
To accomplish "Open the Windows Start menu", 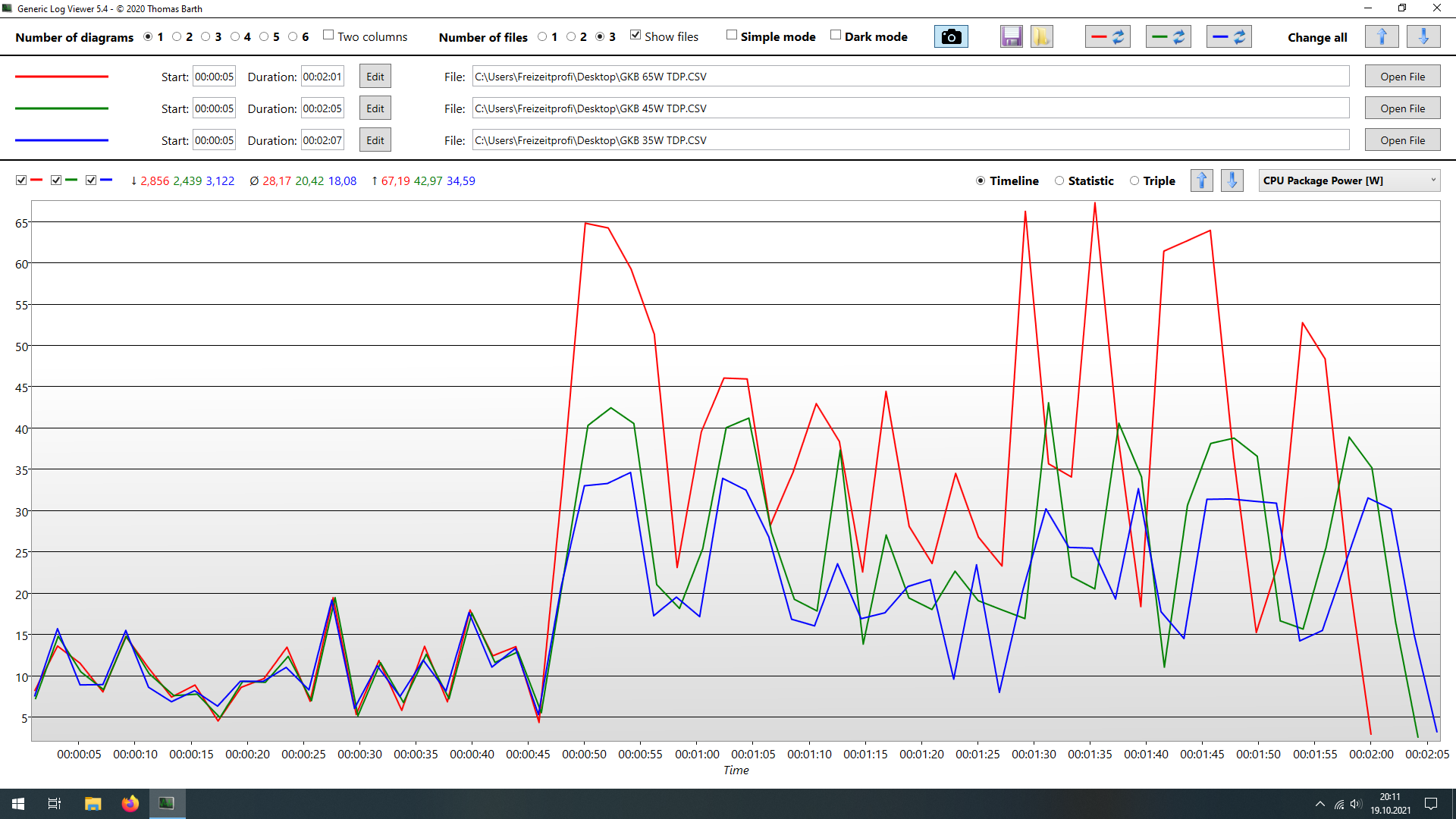I will click(x=18, y=804).
